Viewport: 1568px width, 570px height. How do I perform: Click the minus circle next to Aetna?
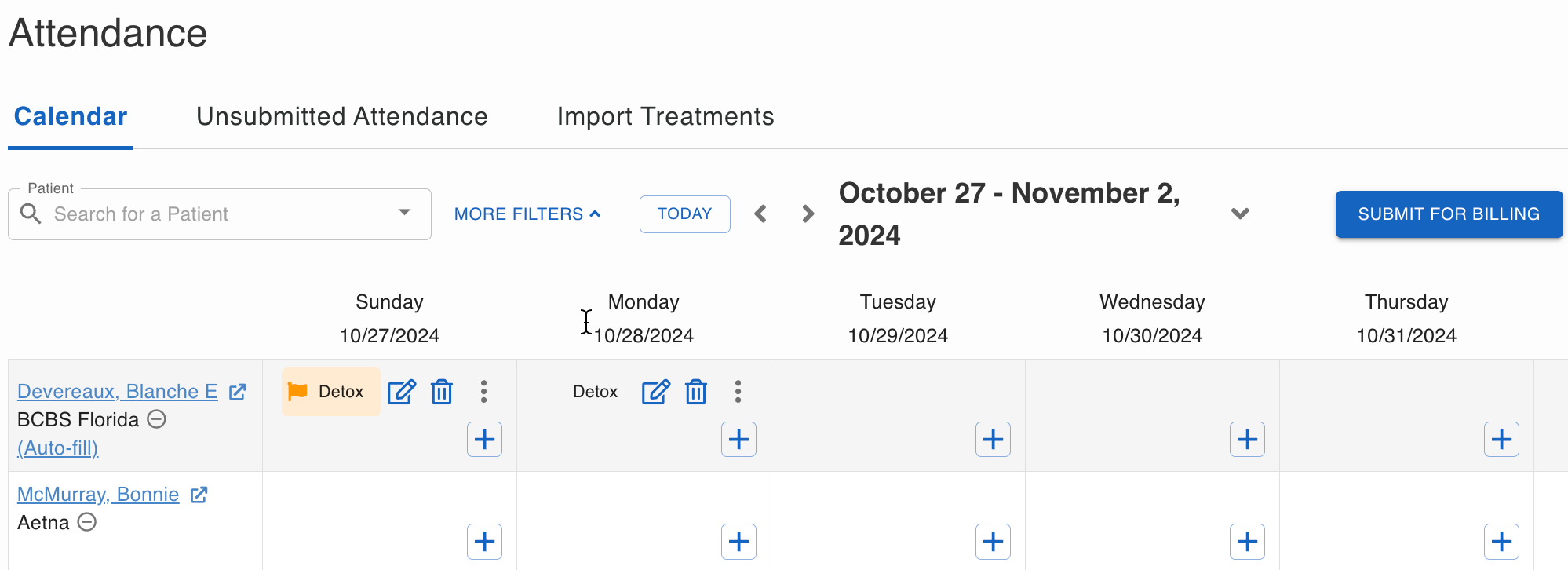pos(87,522)
